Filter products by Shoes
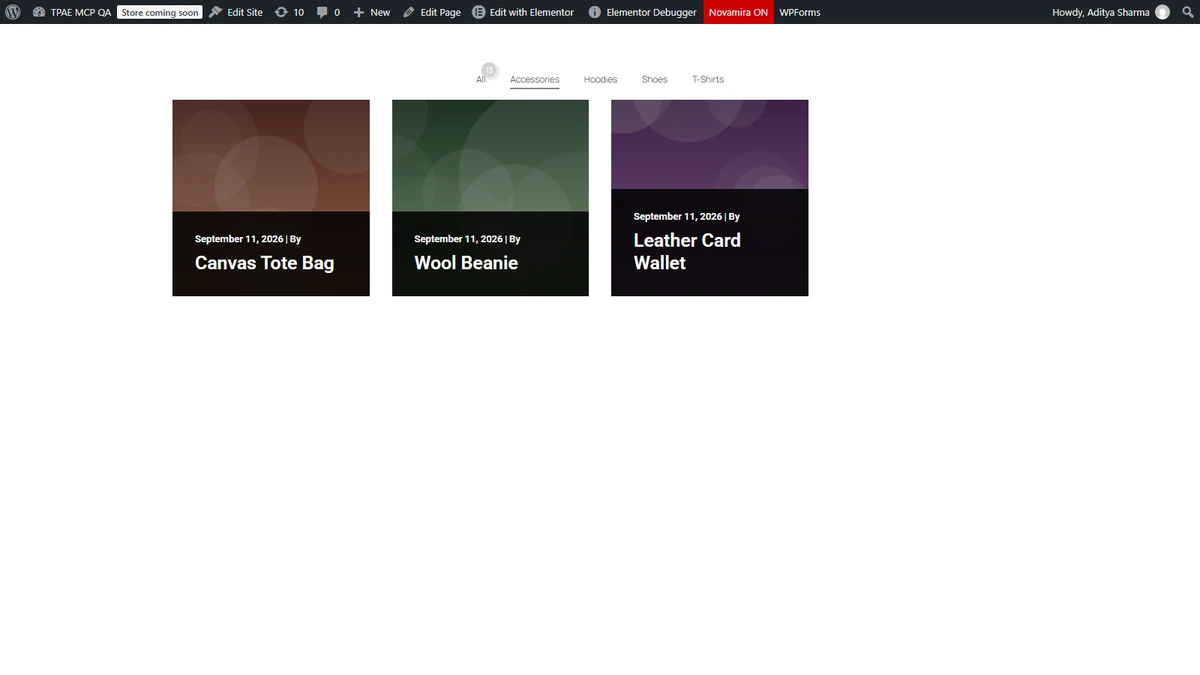Viewport: 1200px width, 675px height. (x=655, y=79)
